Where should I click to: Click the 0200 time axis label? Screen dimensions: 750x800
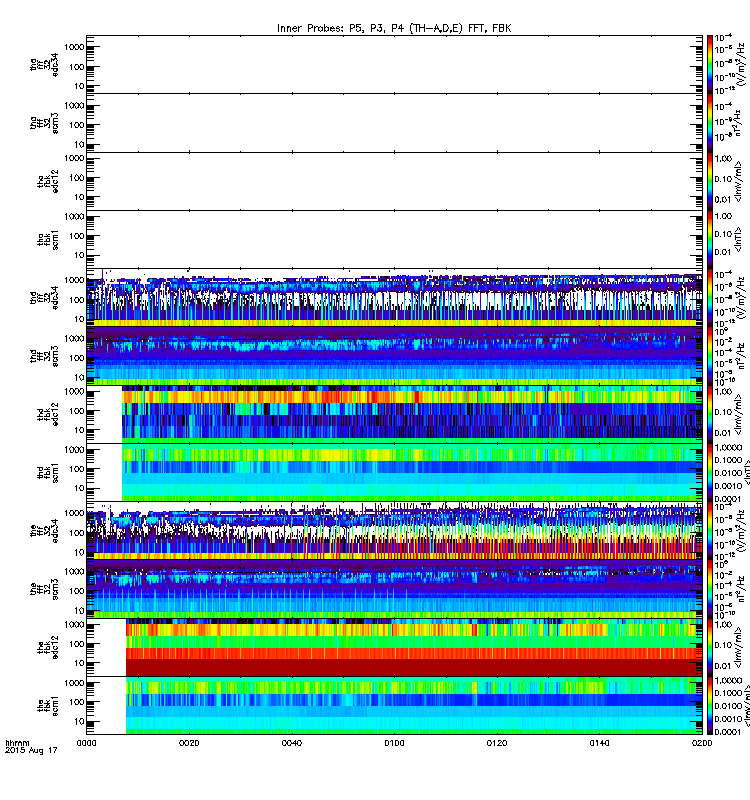tap(702, 743)
